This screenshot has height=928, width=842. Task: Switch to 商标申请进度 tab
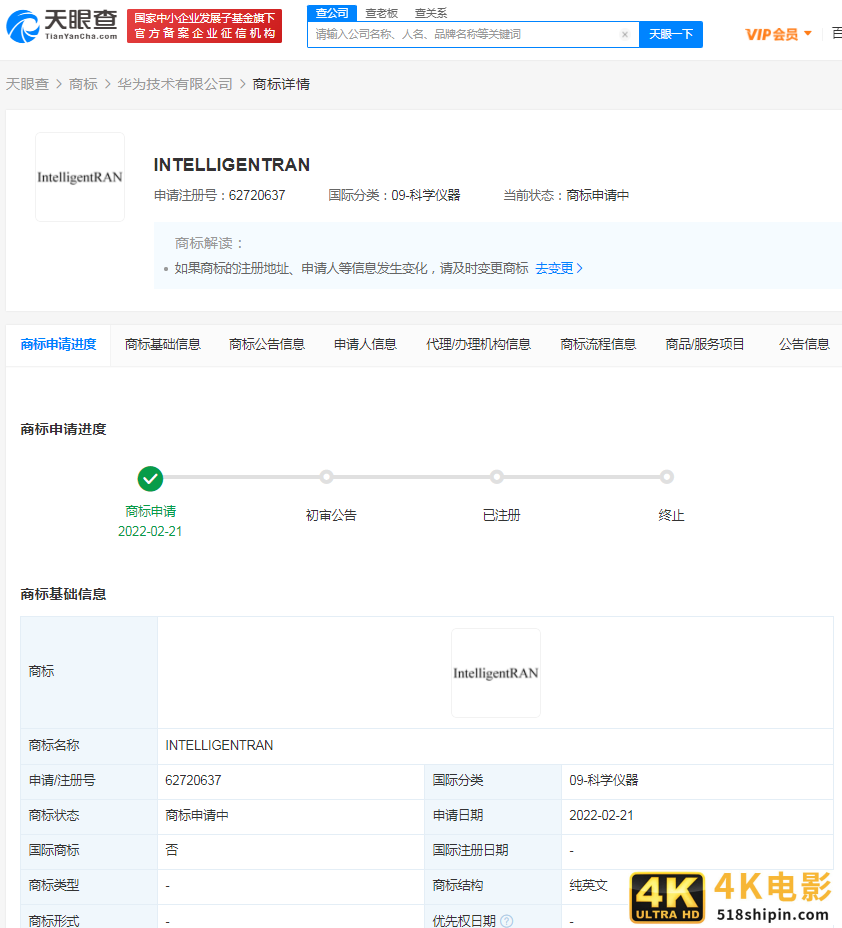pos(58,344)
